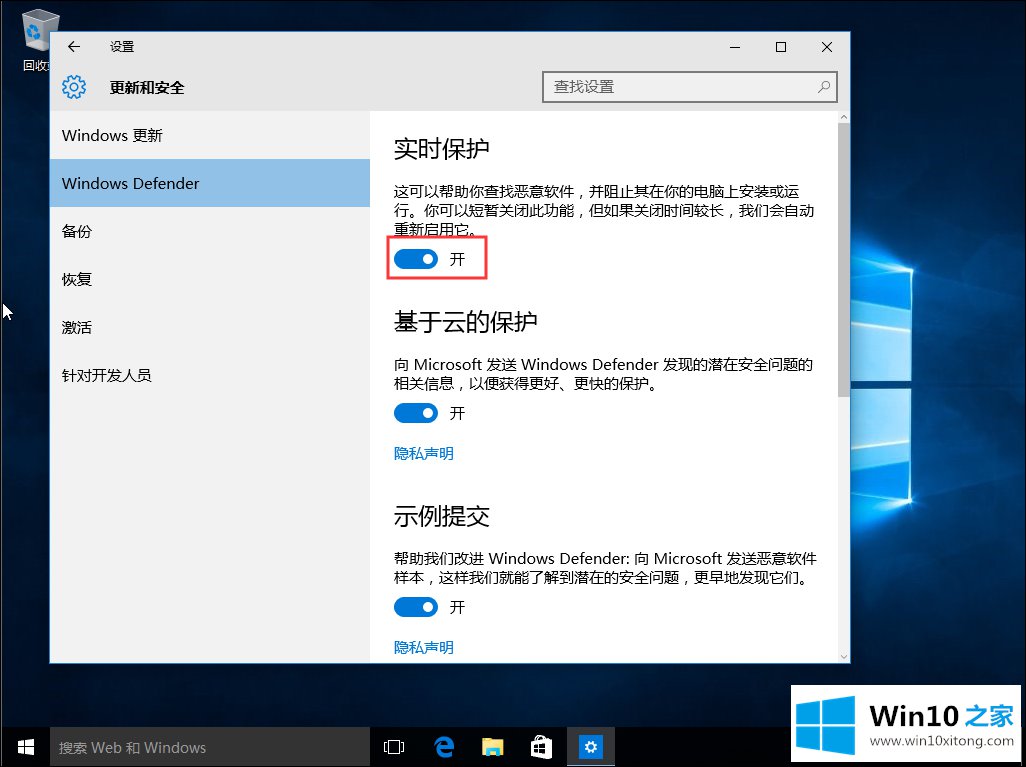Open the Store from the taskbar
This screenshot has width=1026, height=767.
[x=541, y=747]
